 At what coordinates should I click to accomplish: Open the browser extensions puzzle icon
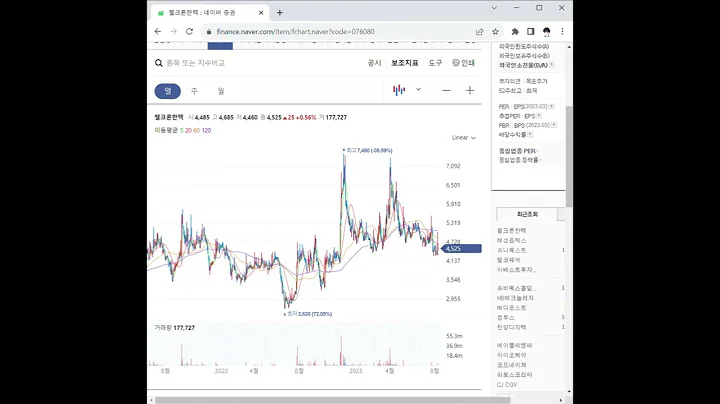515,32
